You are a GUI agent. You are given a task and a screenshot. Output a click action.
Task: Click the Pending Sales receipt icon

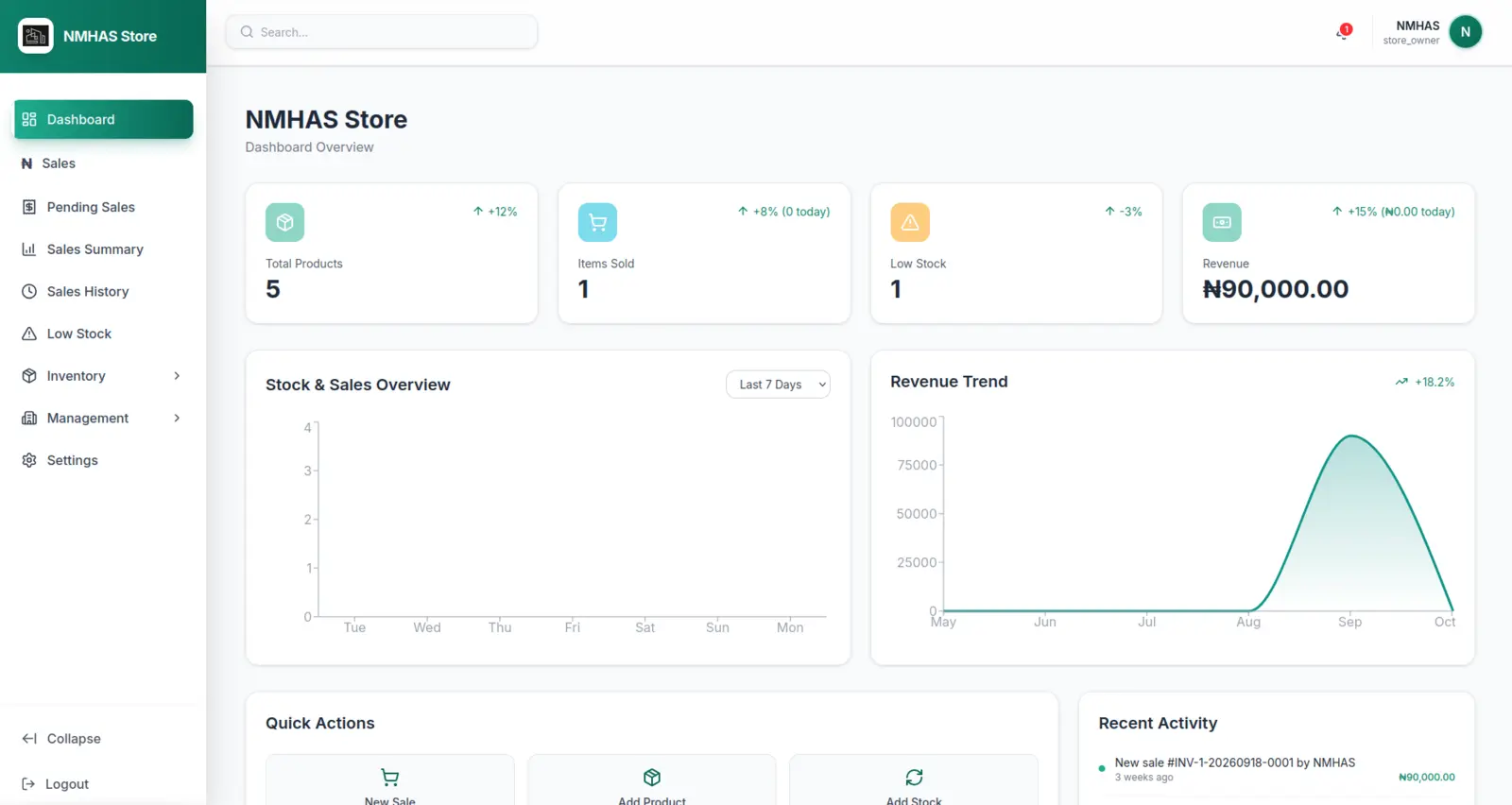point(29,207)
